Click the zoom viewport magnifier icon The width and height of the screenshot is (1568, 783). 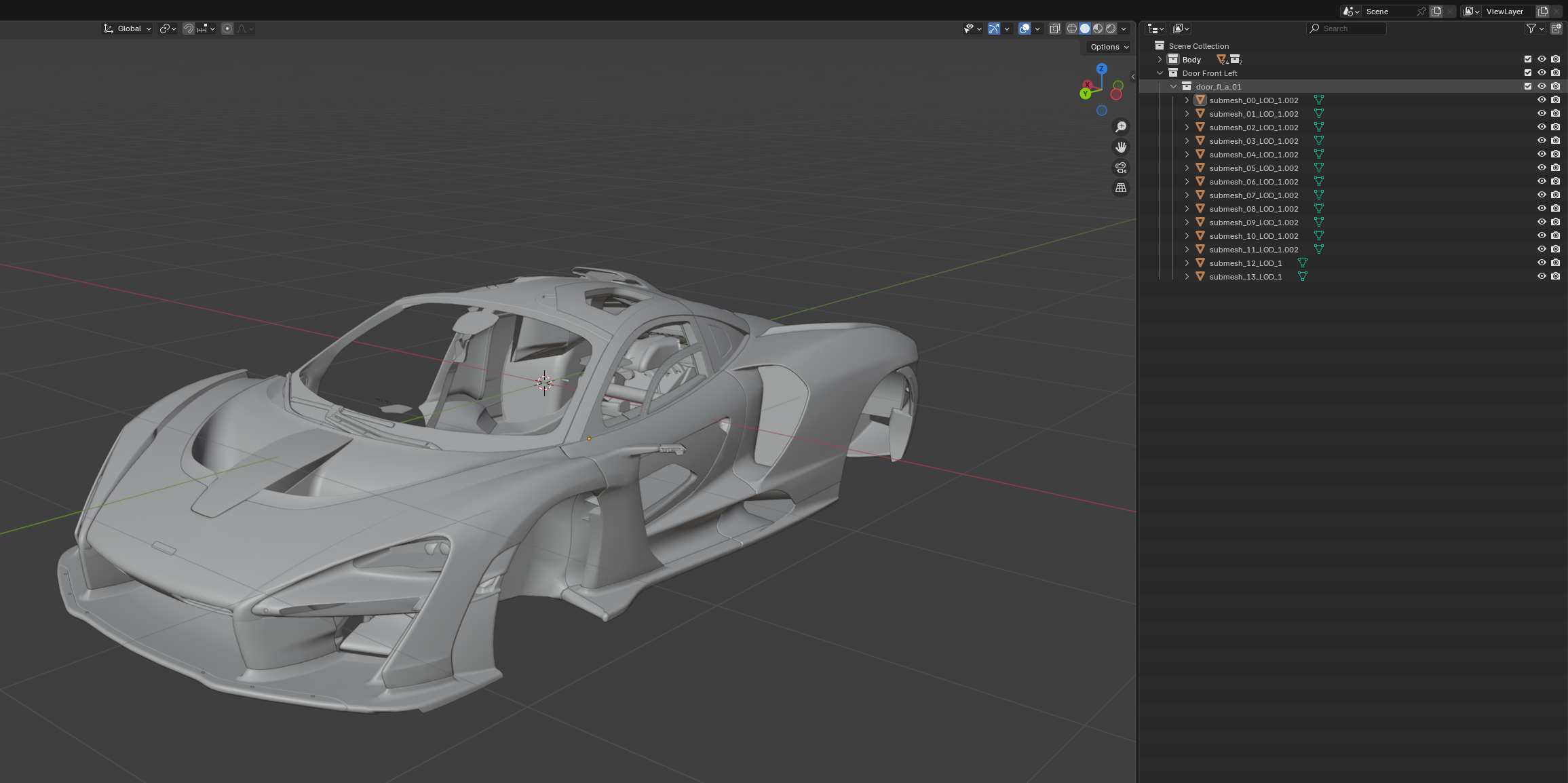[1121, 127]
